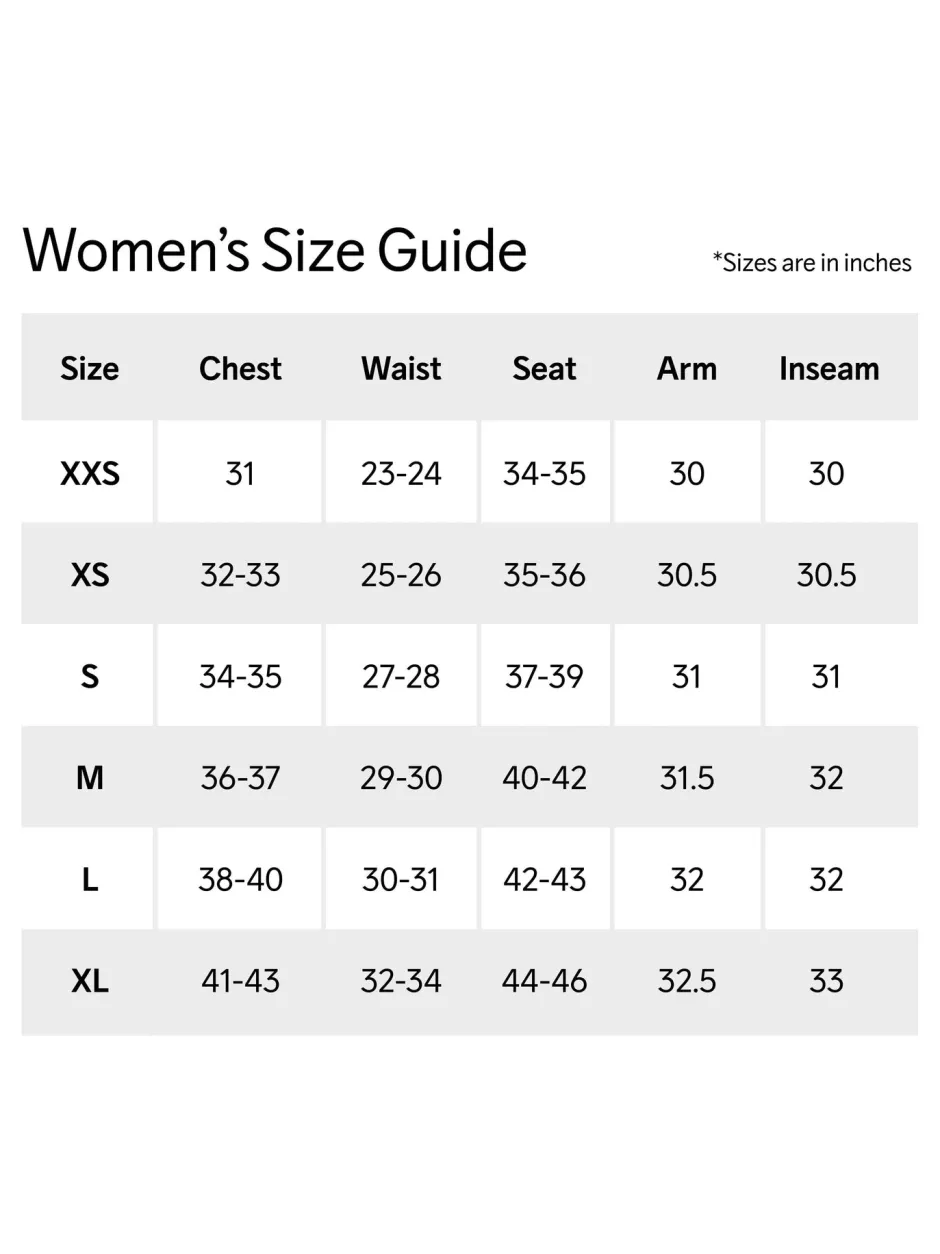The height and width of the screenshot is (1254, 940).
Task: Select the XL inseam value 33
Action: click(x=827, y=981)
